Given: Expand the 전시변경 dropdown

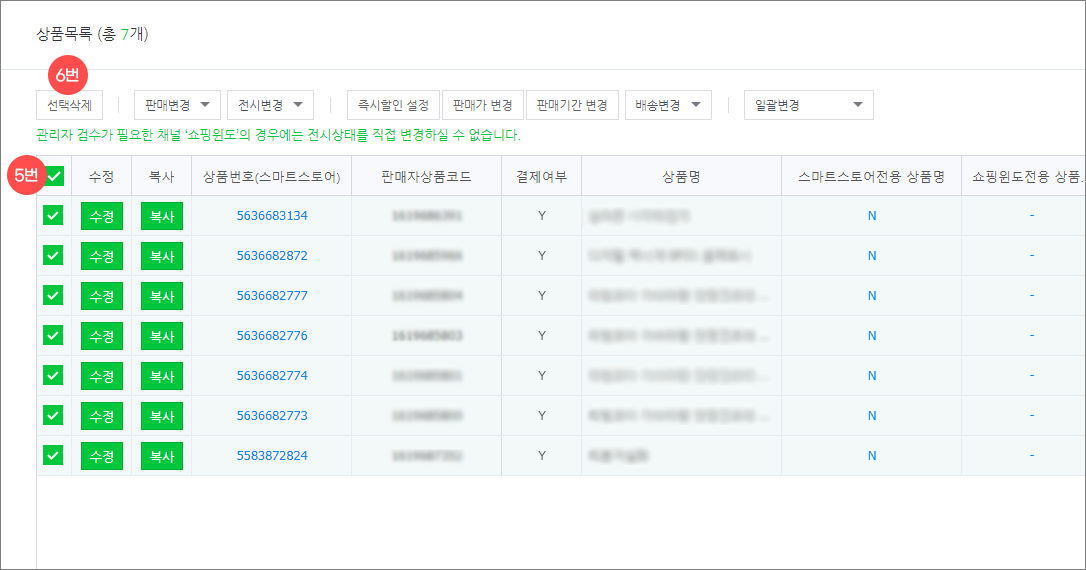Looking at the screenshot, I should [x=270, y=105].
